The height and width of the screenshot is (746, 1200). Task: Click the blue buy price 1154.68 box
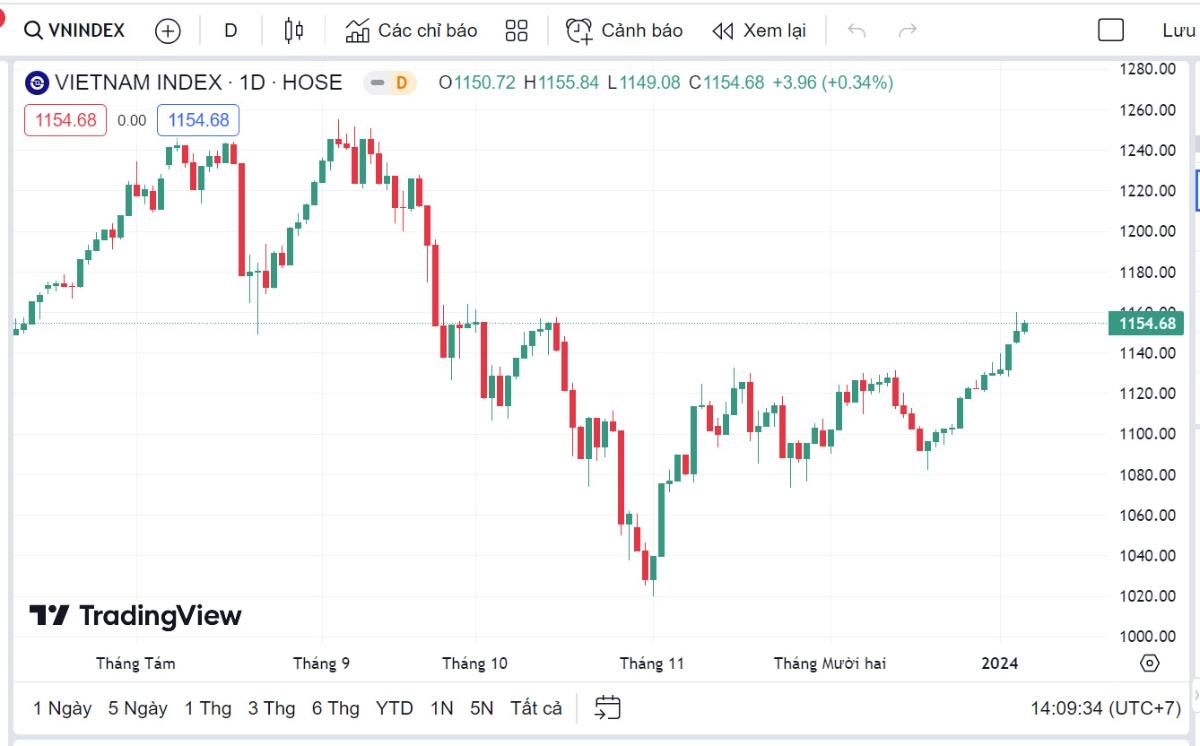[198, 120]
